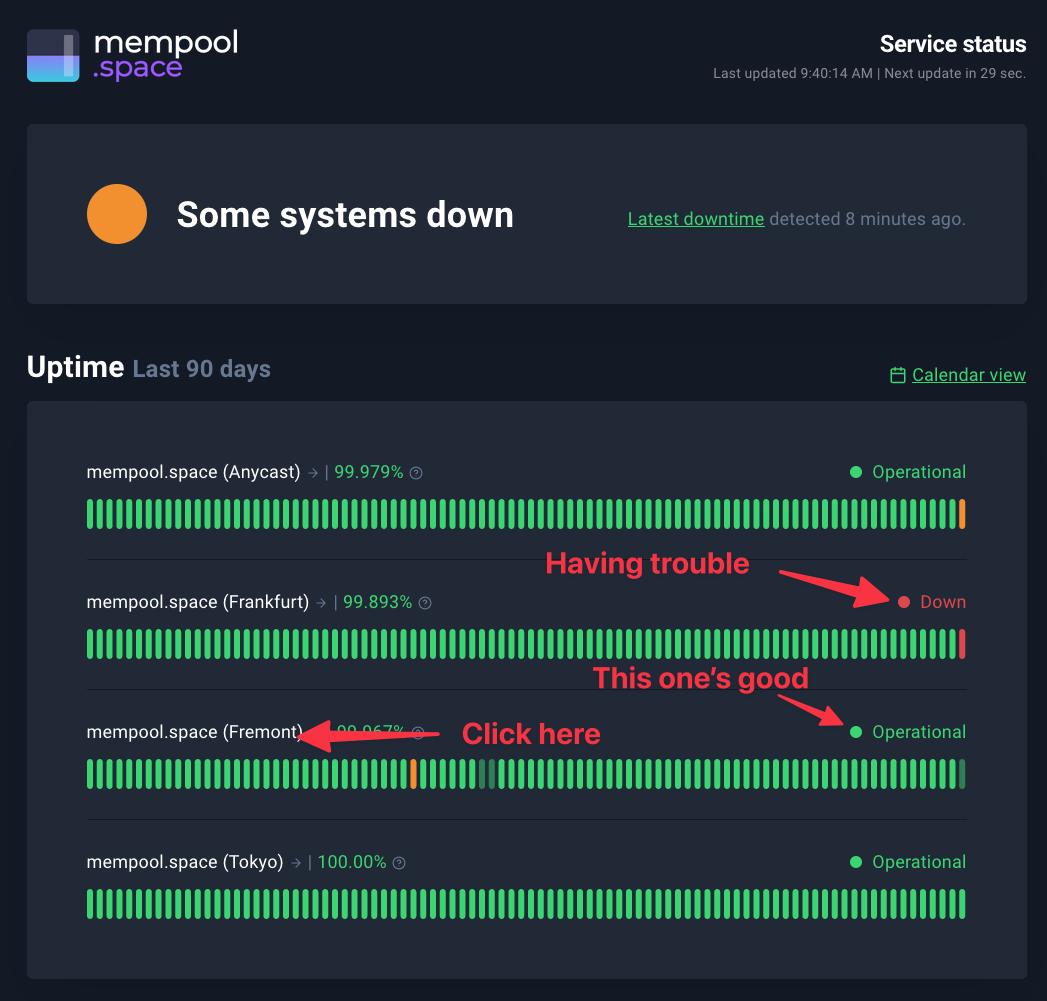1047x1001 pixels.
Task: Click the red Down status dot for Frankfurt
Action: [904, 602]
